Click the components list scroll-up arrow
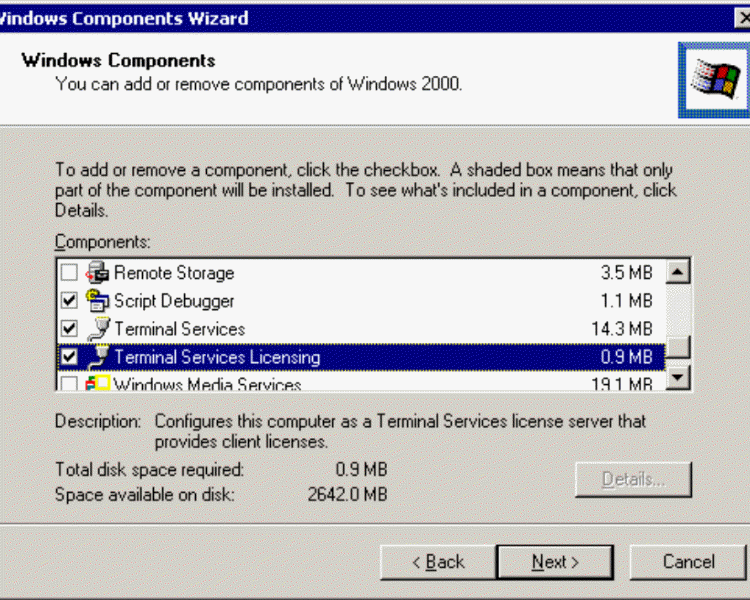Viewport: 750px width, 600px height. click(677, 272)
